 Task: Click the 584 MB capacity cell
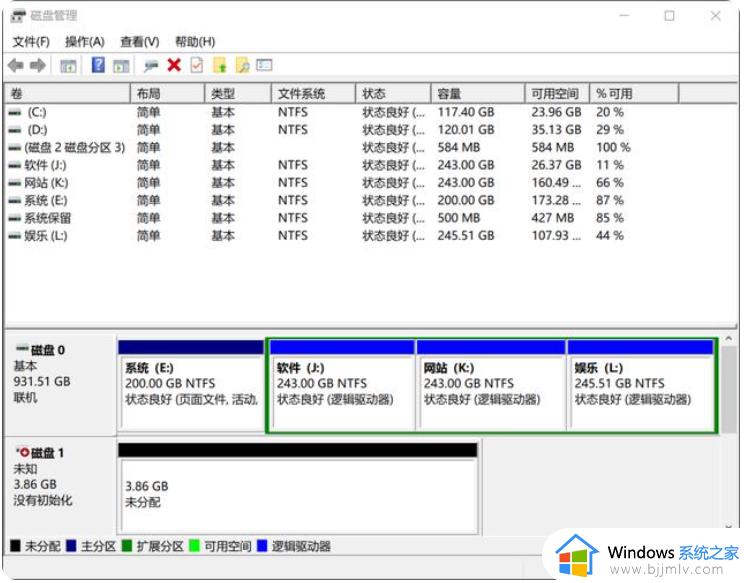tap(458, 148)
